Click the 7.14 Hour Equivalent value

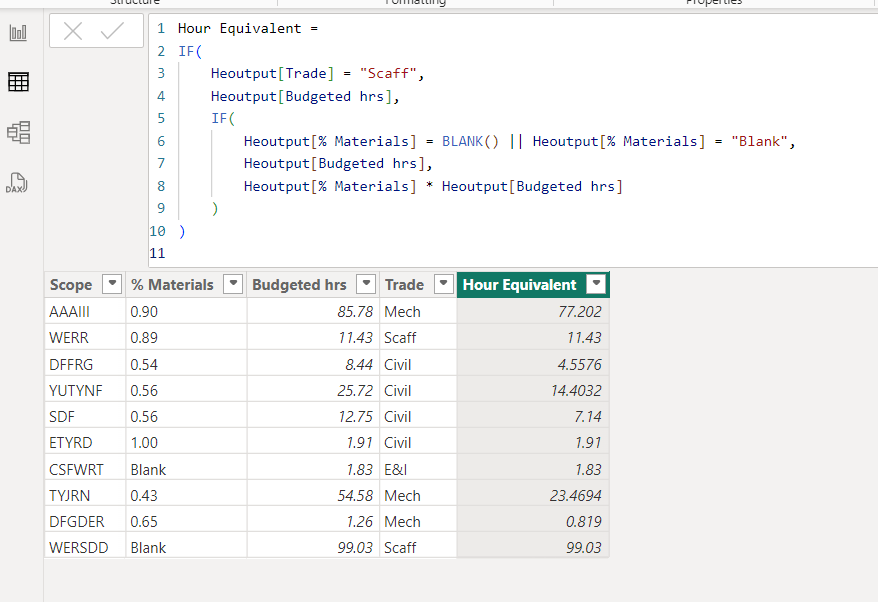pos(588,417)
